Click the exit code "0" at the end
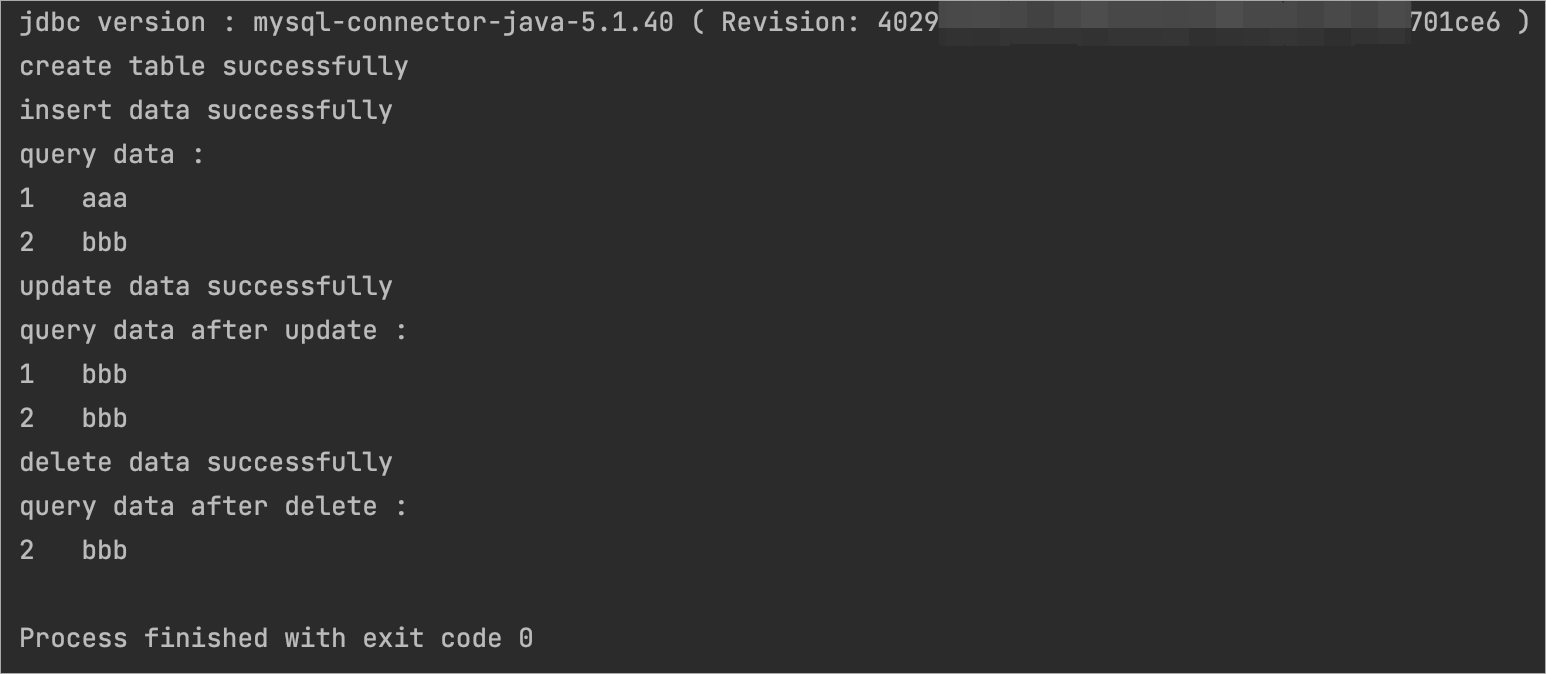Screen dimensions: 1546x674 tap(526, 638)
